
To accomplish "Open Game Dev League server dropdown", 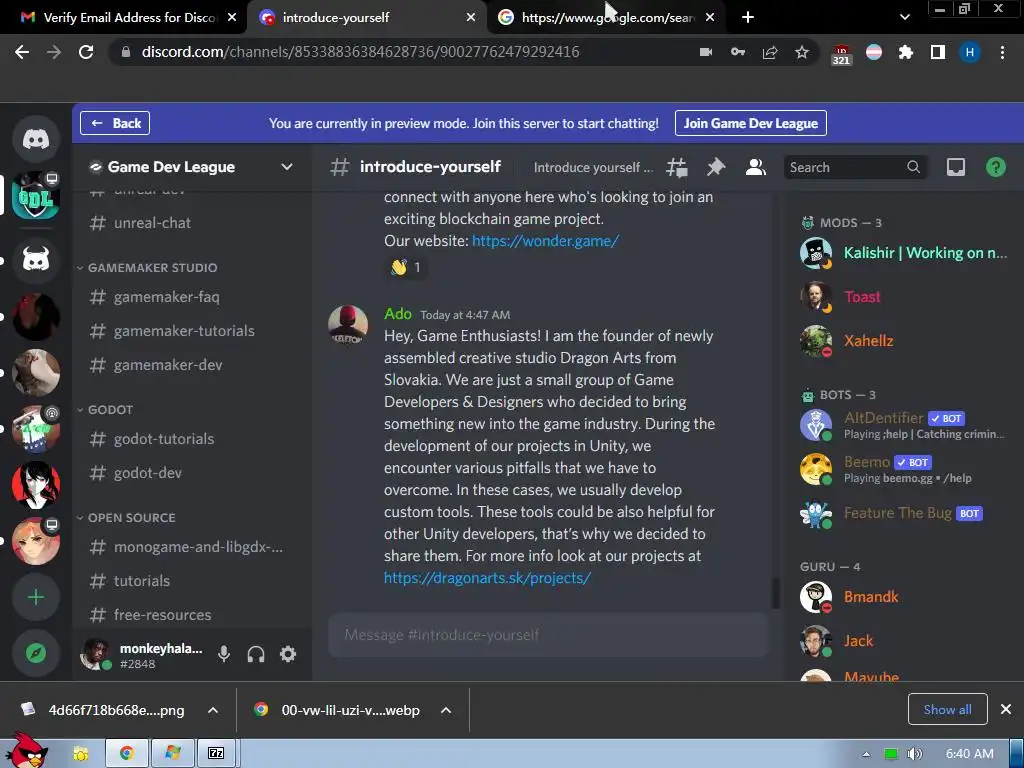I will 287,167.
